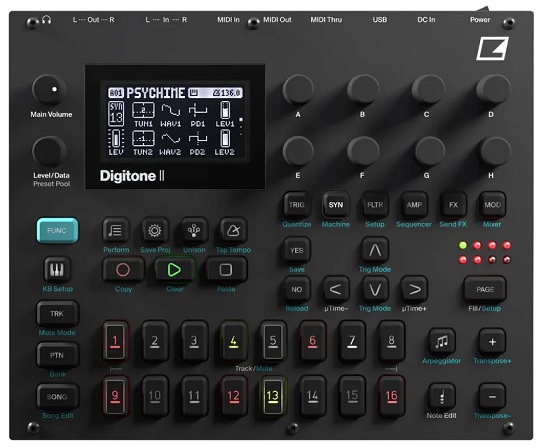Image resolution: width=540 pixels, height=448 pixels.
Task: Click the Note Edit button
Action: tap(442, 397)
